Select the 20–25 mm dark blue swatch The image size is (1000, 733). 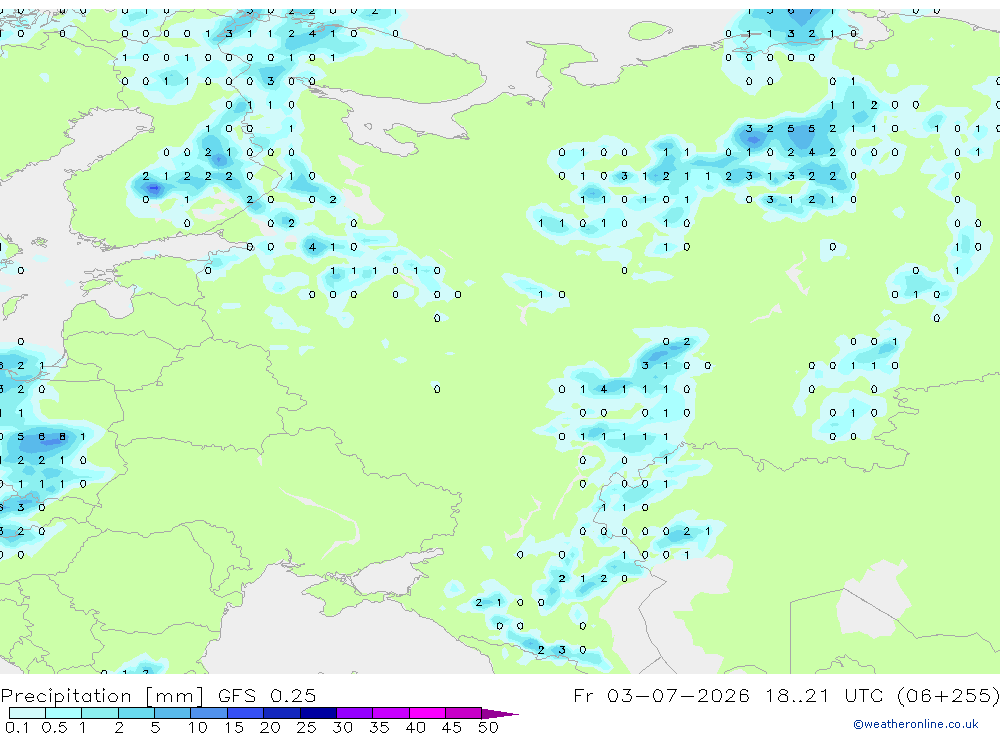pos(281,713)
